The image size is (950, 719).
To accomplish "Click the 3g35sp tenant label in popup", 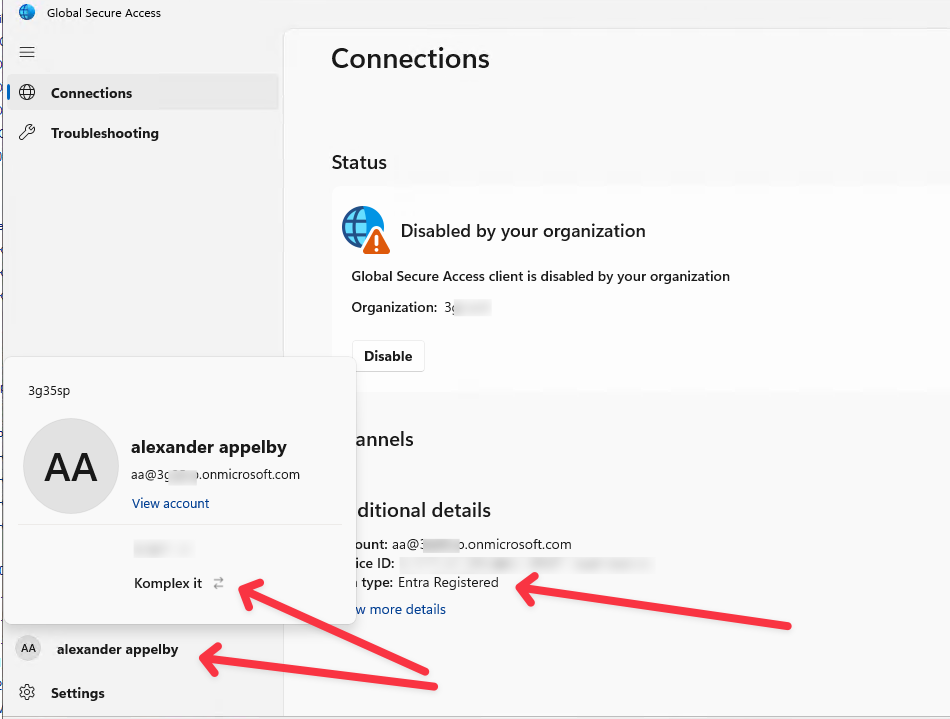I will [x=49, y=390].
